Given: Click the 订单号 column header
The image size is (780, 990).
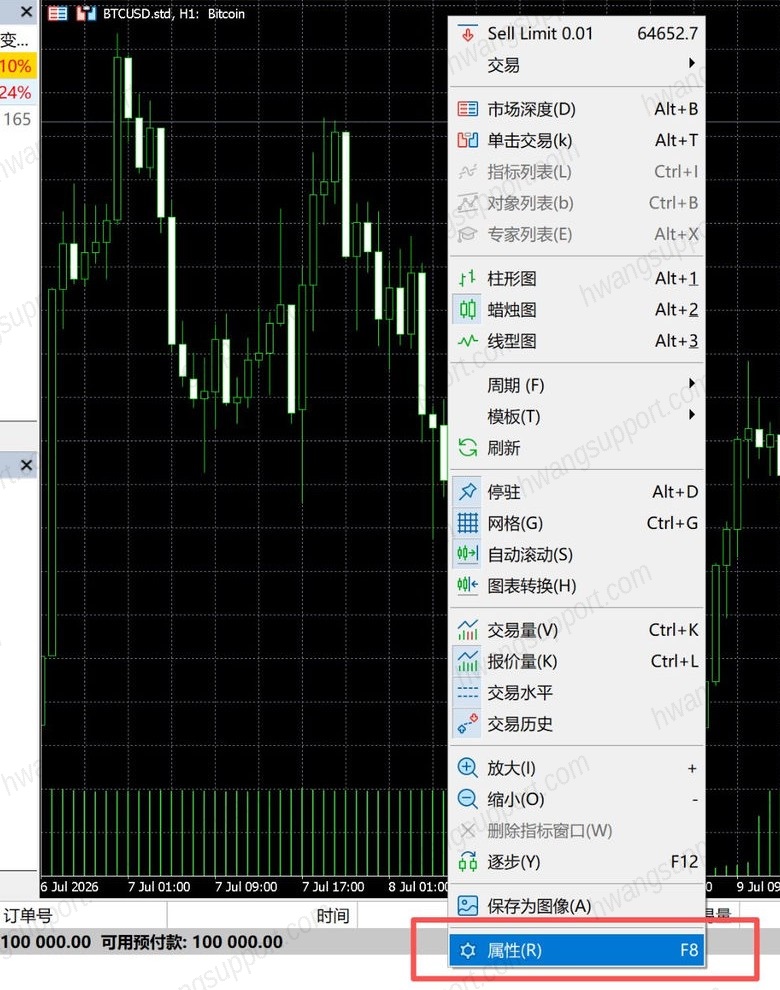Looking at the screenshot, I should coord(27,915).
